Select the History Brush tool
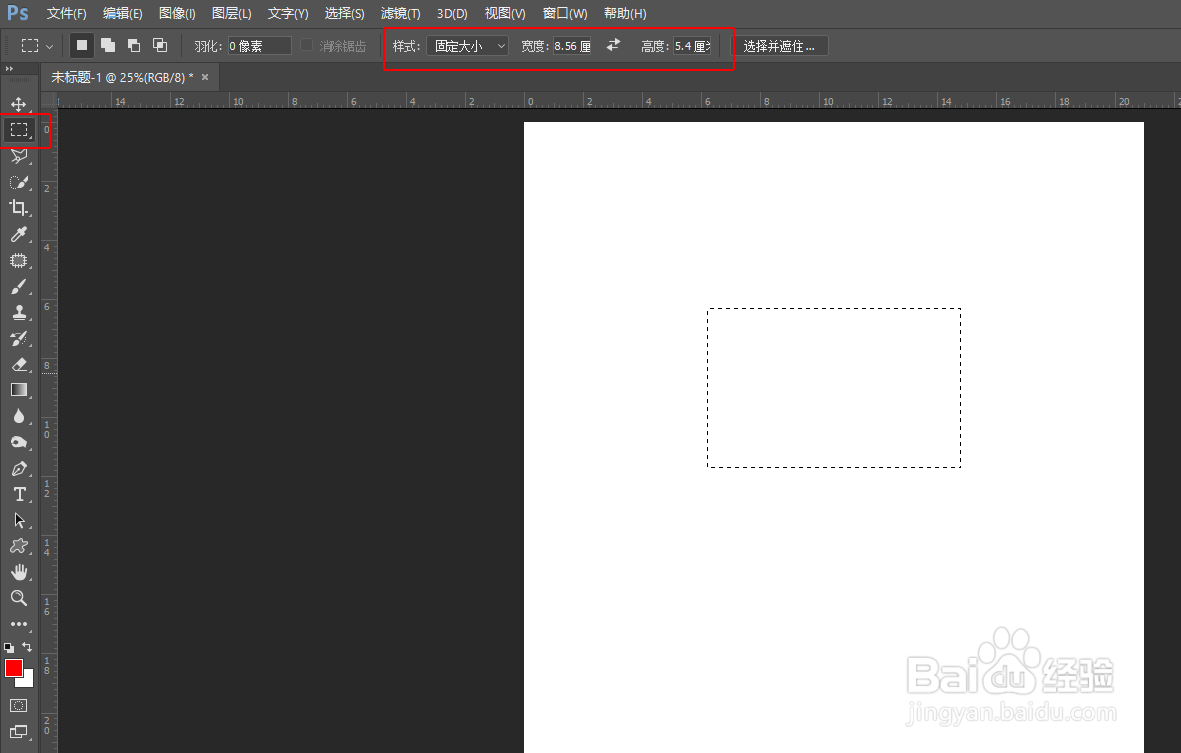1181x753 pixels. (x=19, y=338)
